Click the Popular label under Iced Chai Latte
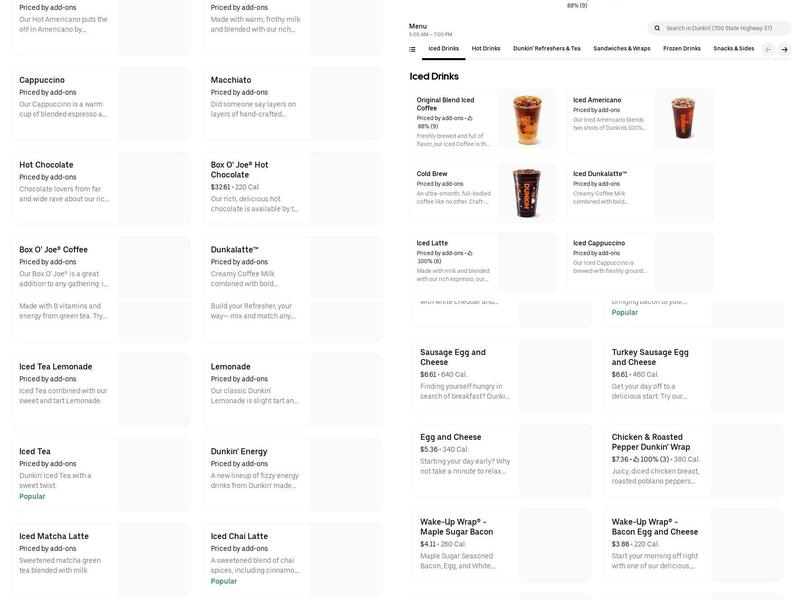 223,581
